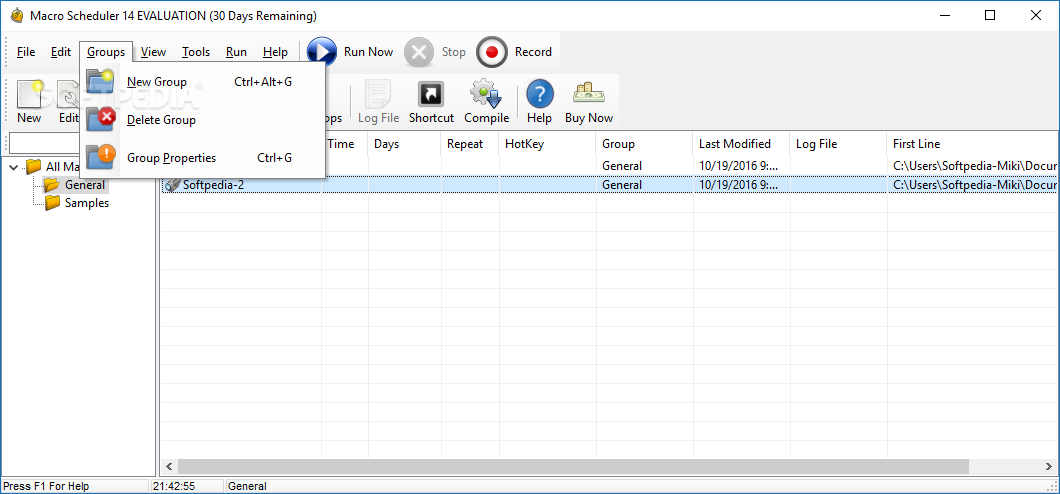Click Last Modified date of Softpedia-2
The height and width of the screenshot is (494, 1060).
tap(738, 184)
